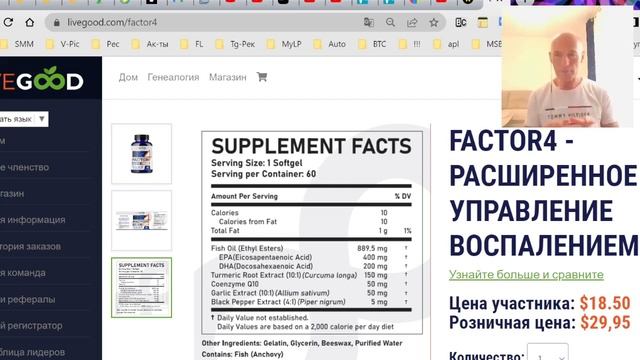Open the MyLP bookmarks folder
Image resolution: width=640 pixels, height=360 pixels.
point(284,44)
